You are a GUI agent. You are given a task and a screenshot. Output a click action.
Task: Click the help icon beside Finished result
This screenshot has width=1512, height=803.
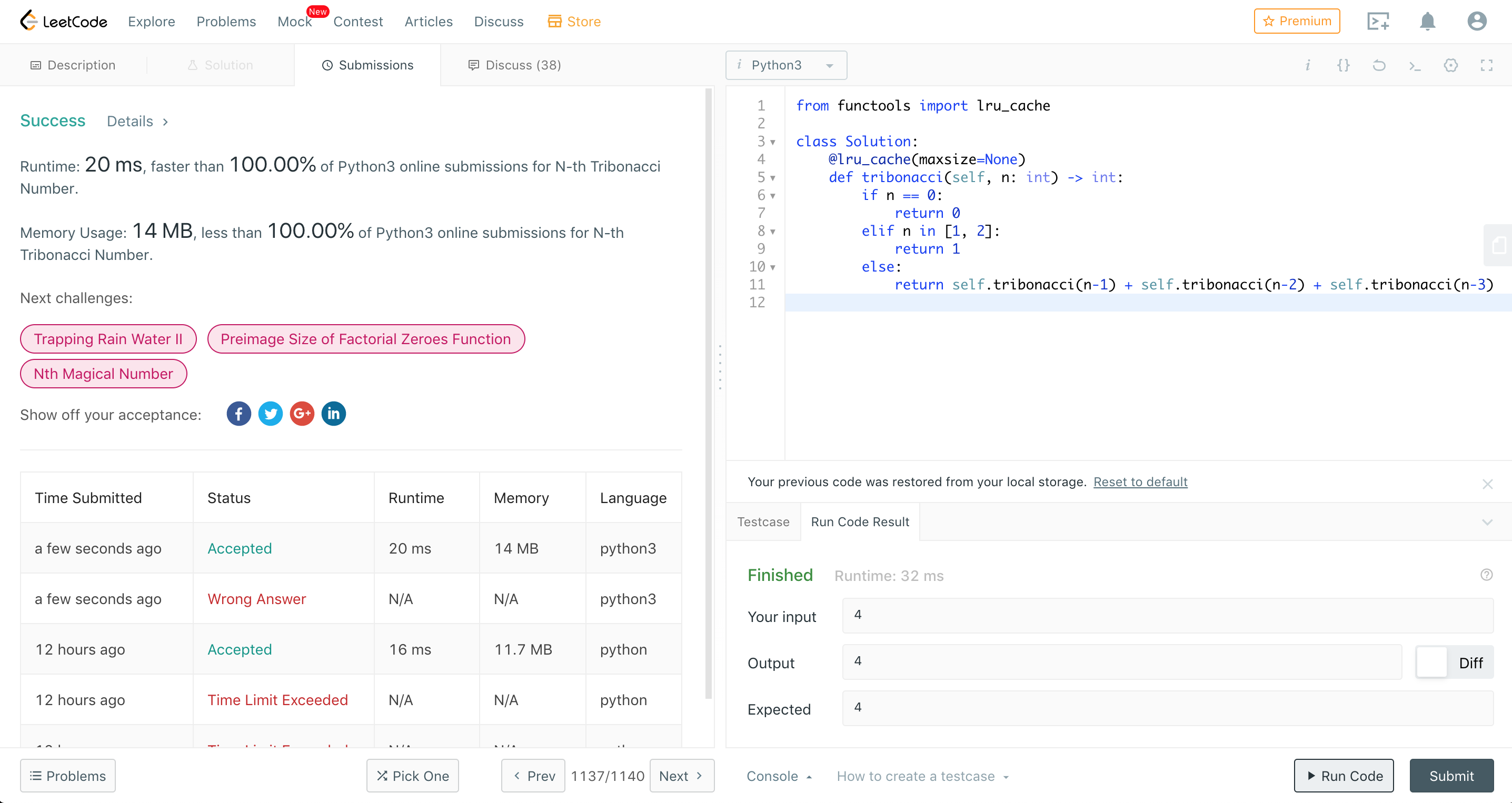point(1486,575)
